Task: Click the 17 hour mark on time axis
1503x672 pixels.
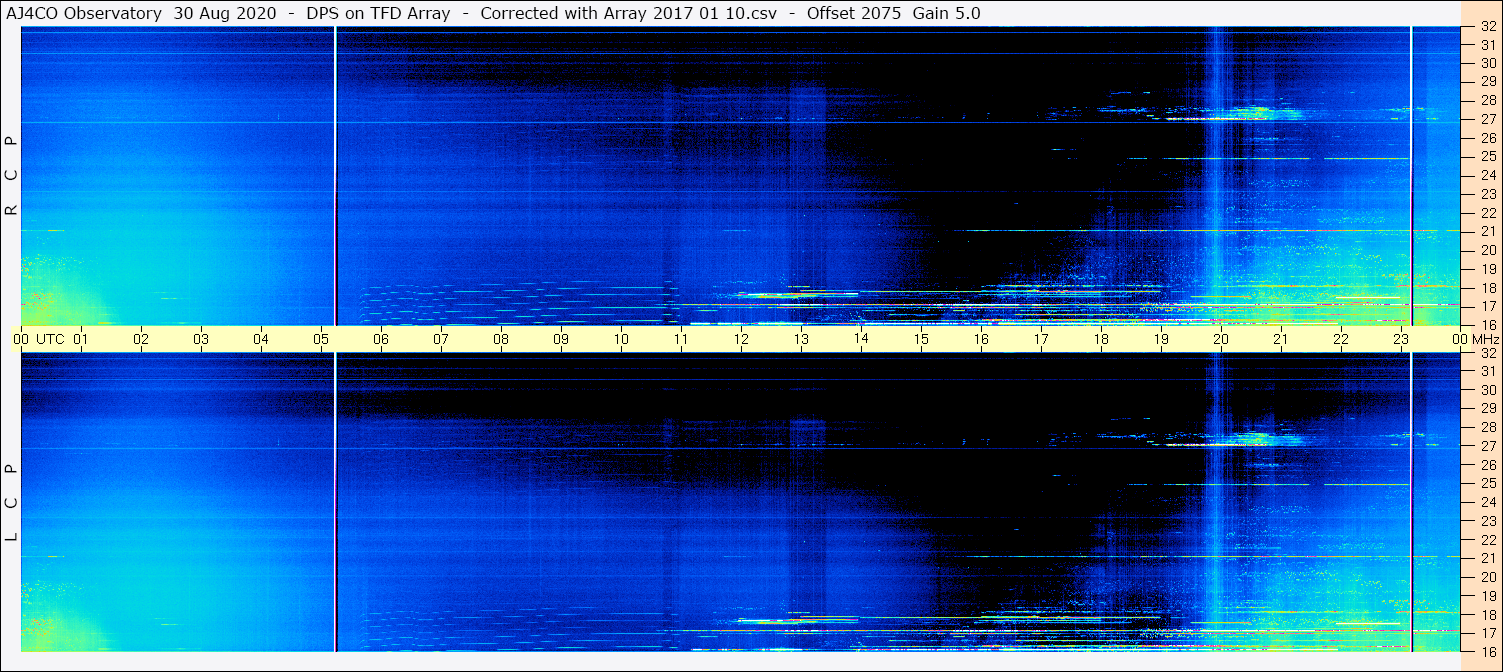Action: click(x=1041, y=340)
